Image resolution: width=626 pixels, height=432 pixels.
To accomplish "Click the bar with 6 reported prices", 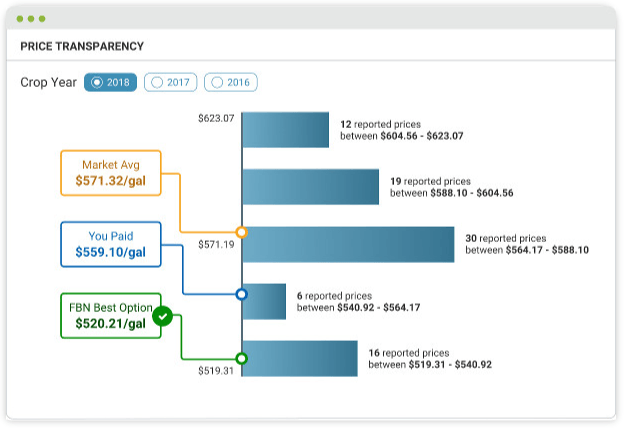I will (264, 301).
